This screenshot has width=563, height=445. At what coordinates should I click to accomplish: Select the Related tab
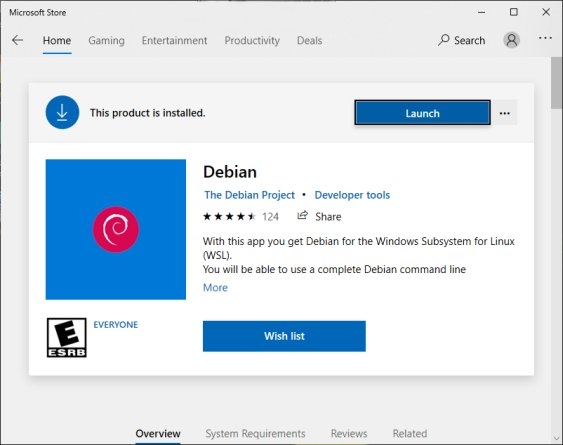[410, 434]
